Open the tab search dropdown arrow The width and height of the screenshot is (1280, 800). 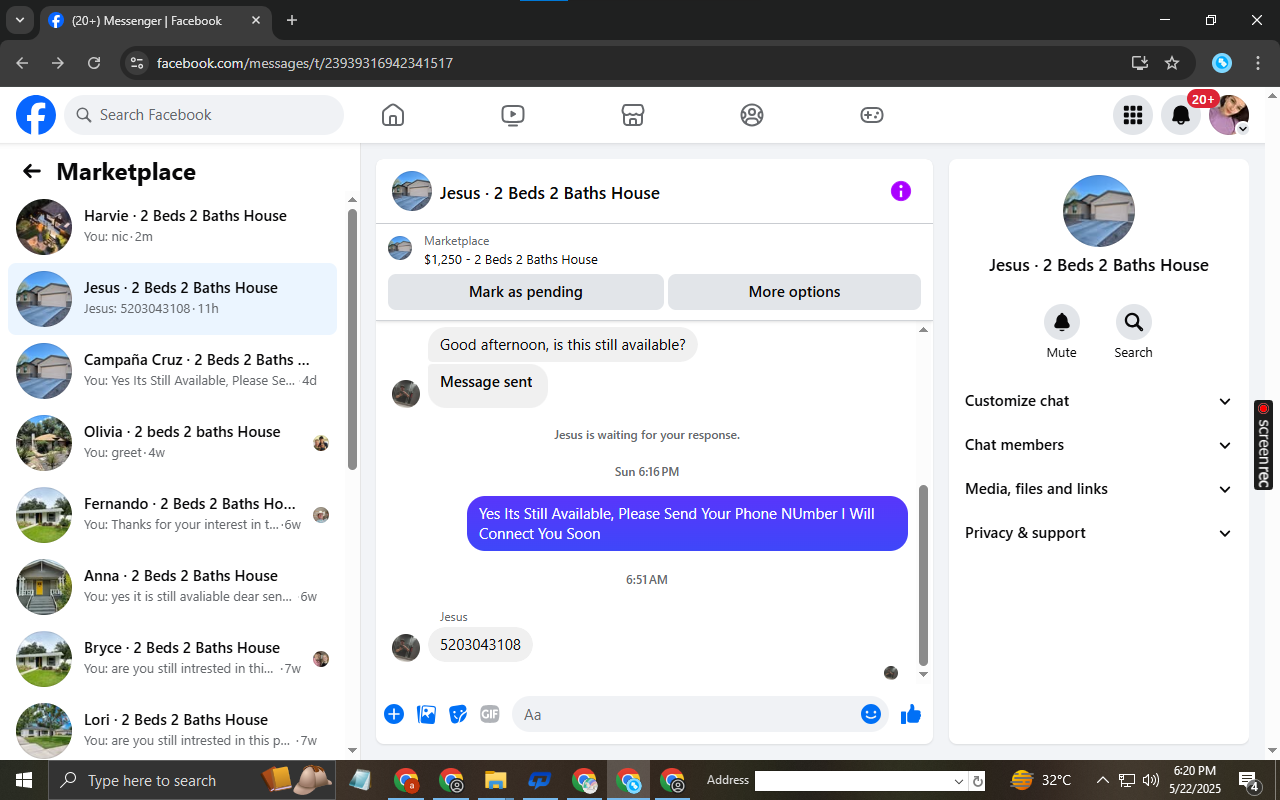19,20
